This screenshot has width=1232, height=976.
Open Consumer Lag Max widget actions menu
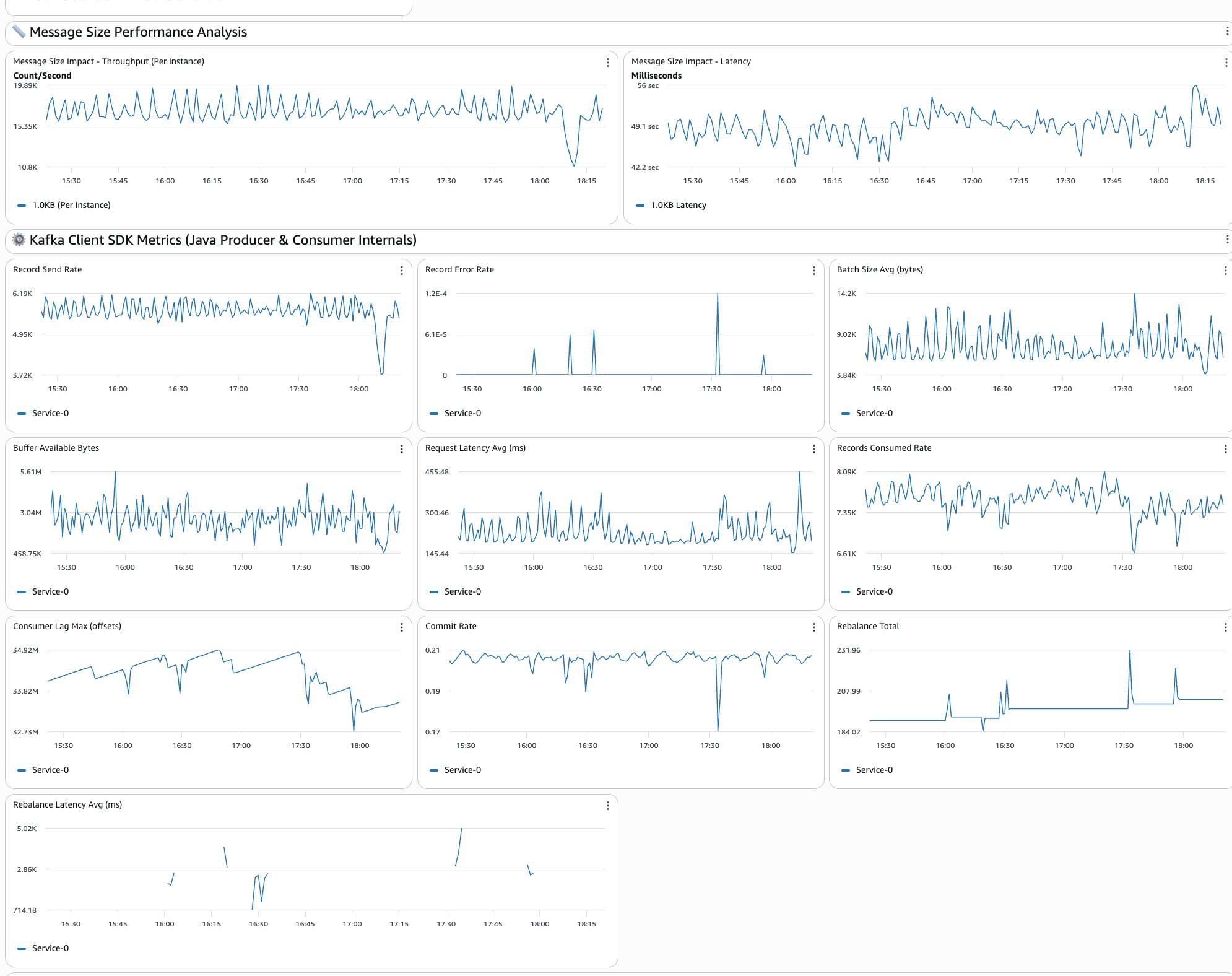(x=402, y=627)
